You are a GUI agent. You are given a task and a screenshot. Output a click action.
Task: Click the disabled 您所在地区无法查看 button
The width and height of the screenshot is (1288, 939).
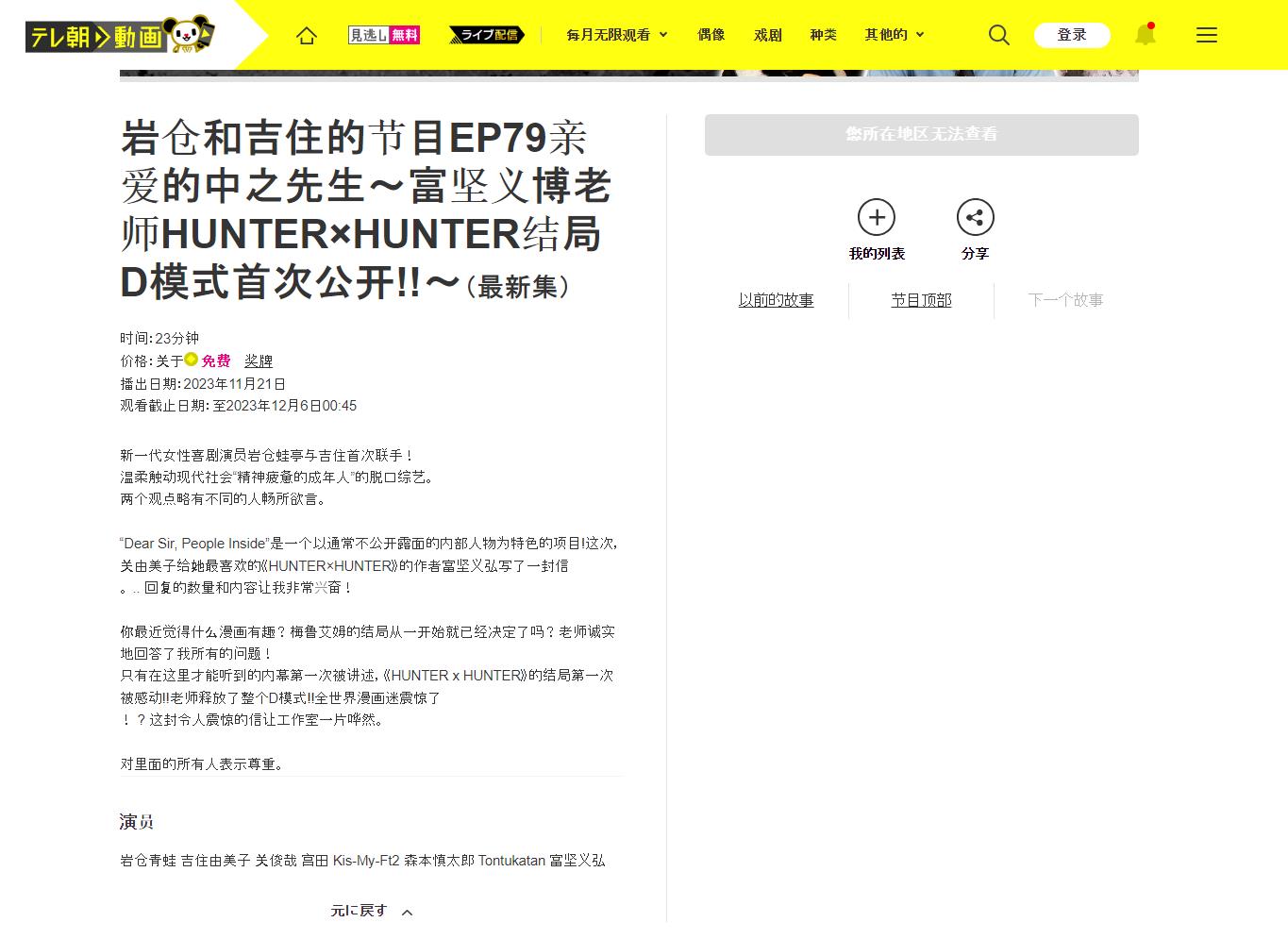922,135
